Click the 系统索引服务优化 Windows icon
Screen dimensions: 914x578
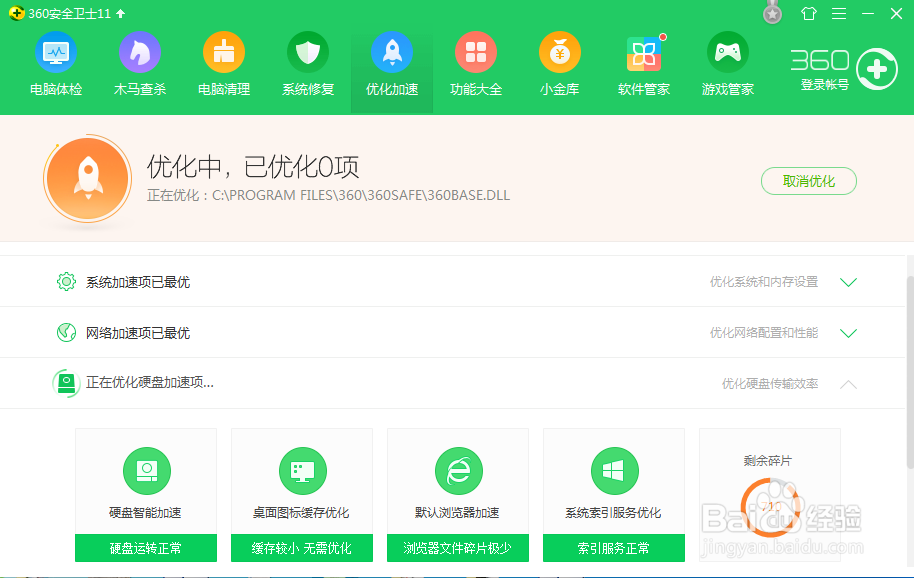[x=614, y=471]
